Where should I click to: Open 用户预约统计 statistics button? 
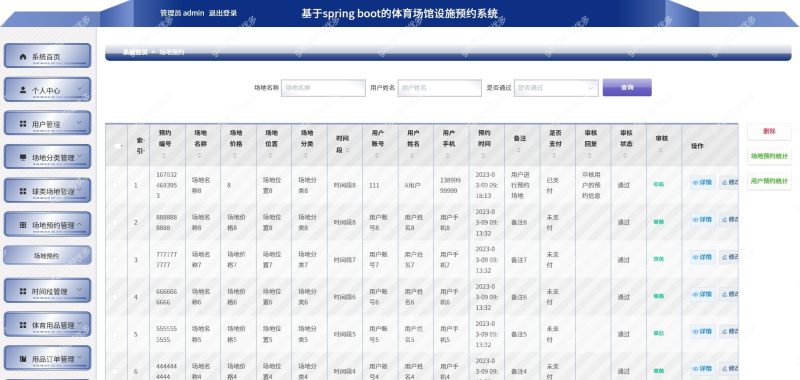click(769, 181)
